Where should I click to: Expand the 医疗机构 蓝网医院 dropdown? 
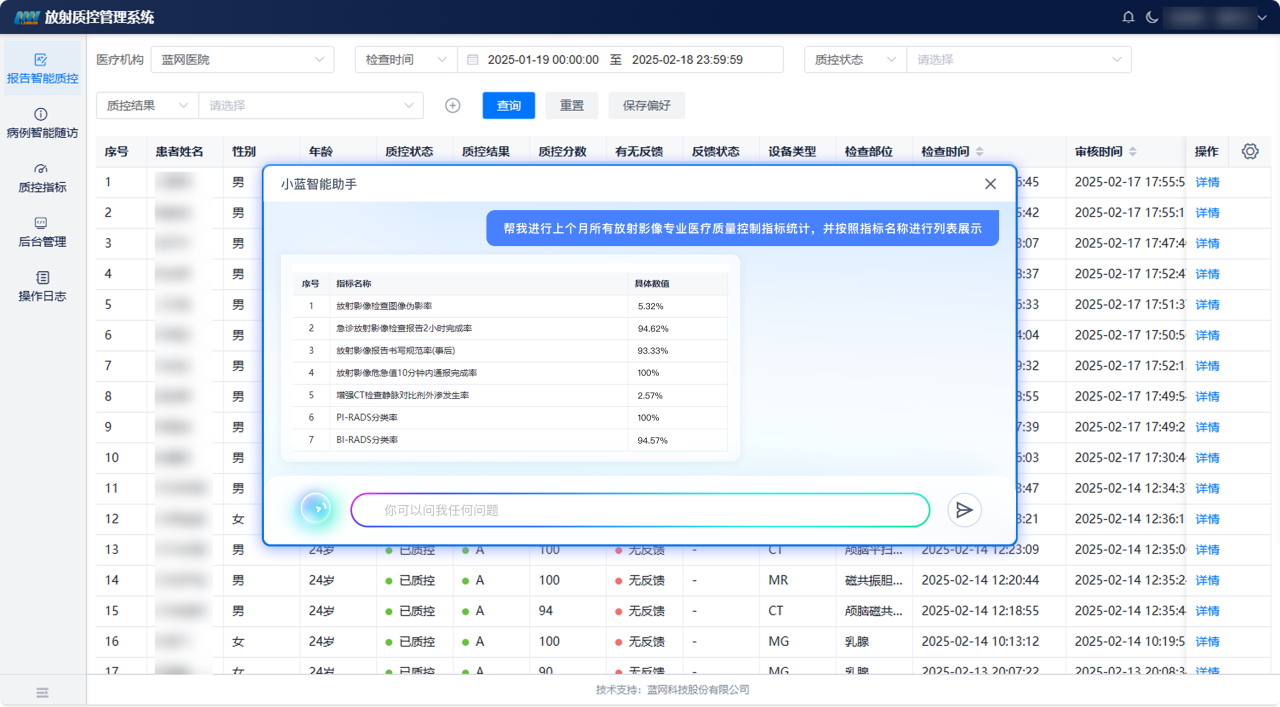243,60
